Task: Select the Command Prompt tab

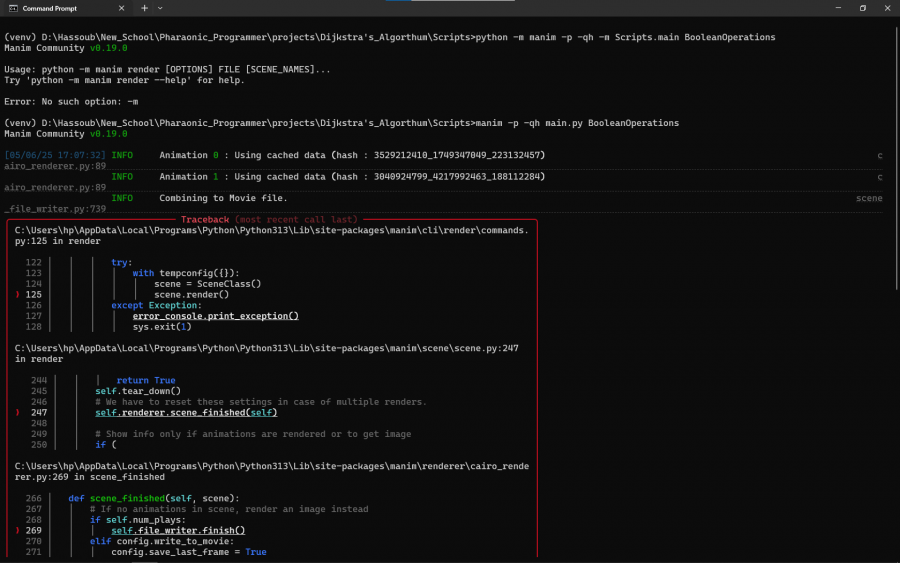Action: tap(60, 8)
